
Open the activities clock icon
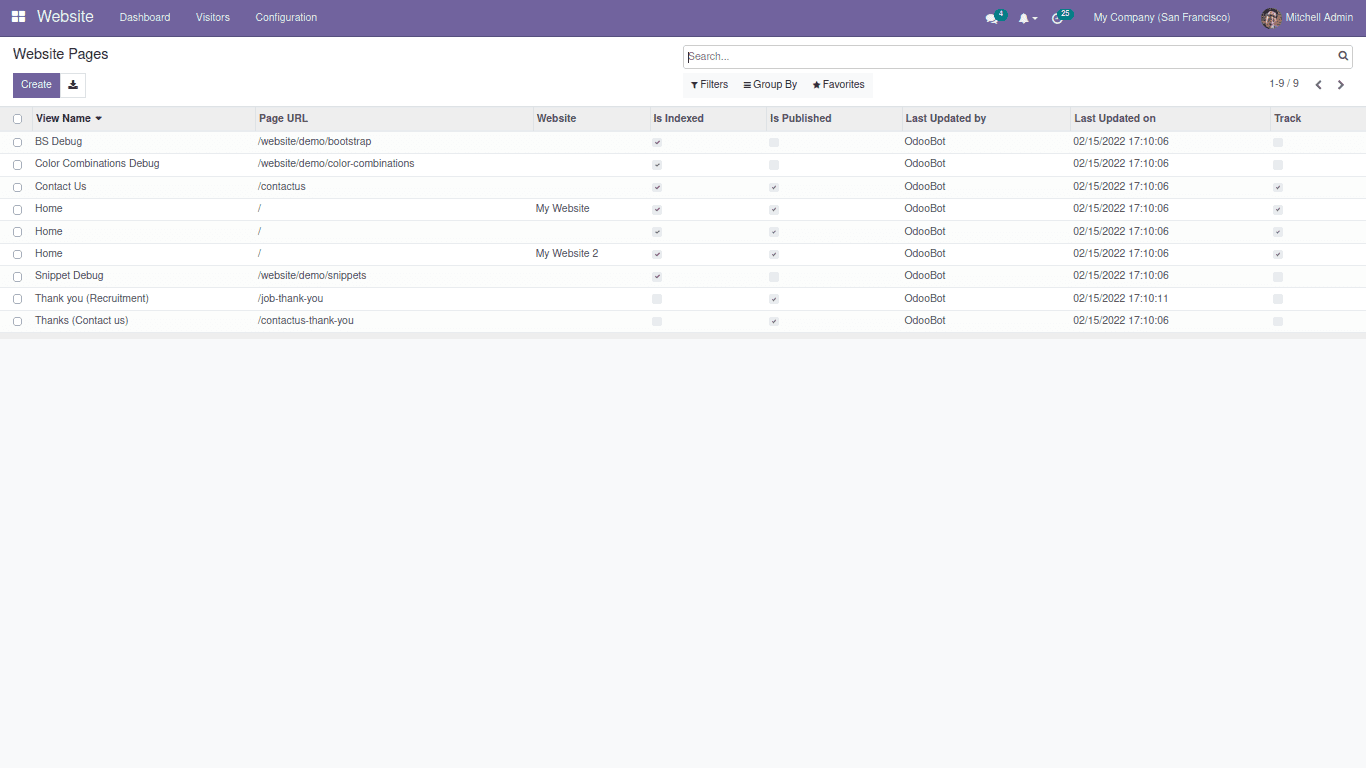click(1057, 18)
